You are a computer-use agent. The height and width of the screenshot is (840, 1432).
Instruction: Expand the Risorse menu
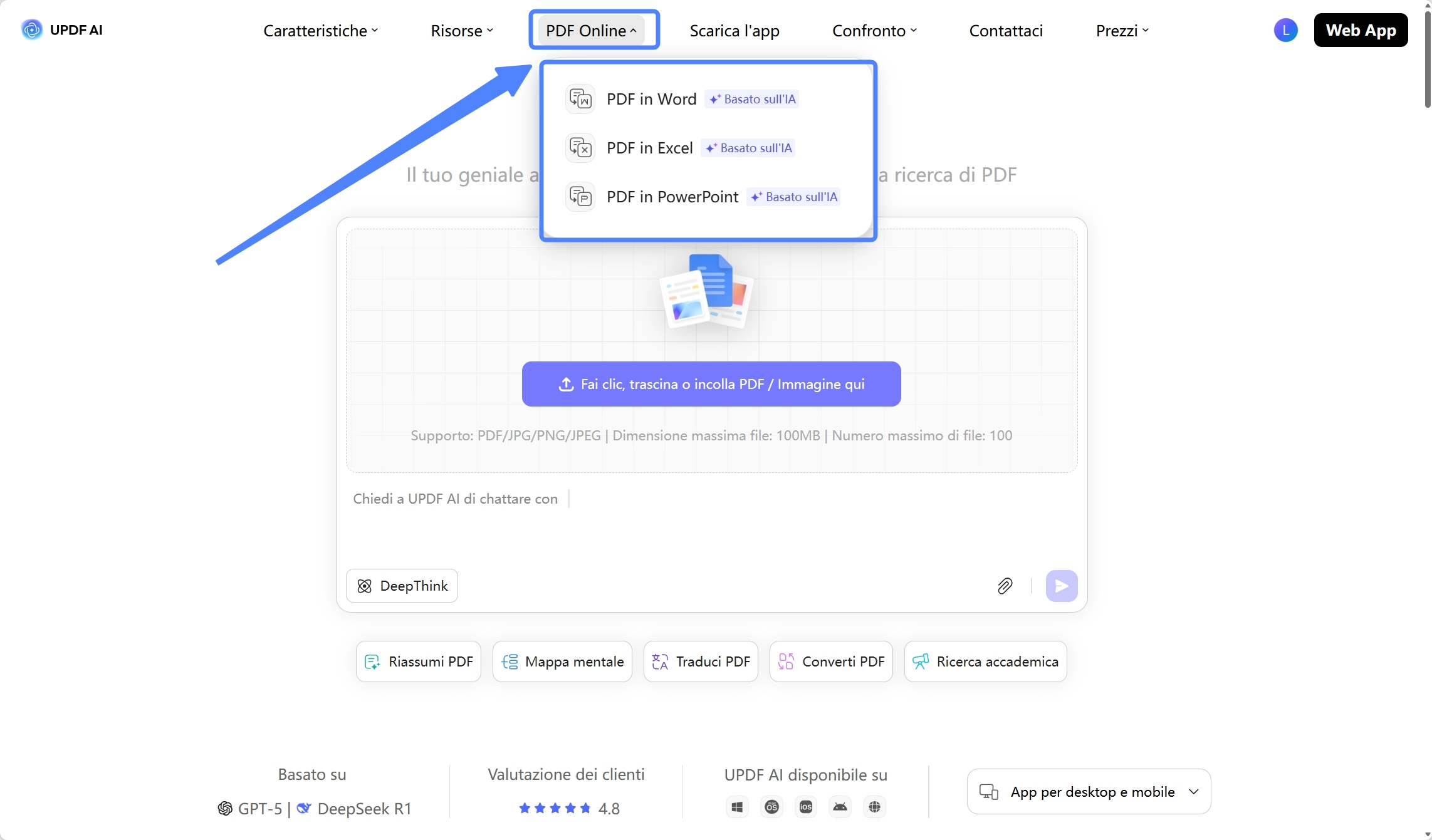point(462,30)
